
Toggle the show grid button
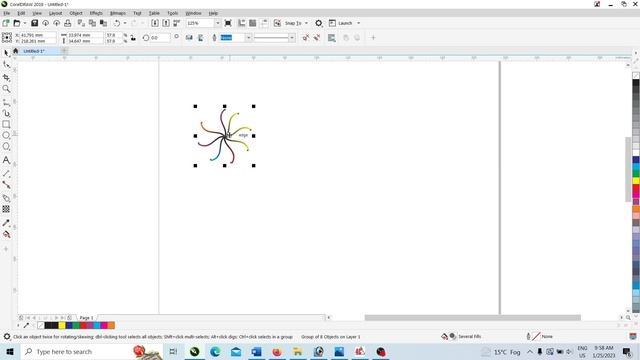(253, 23)
